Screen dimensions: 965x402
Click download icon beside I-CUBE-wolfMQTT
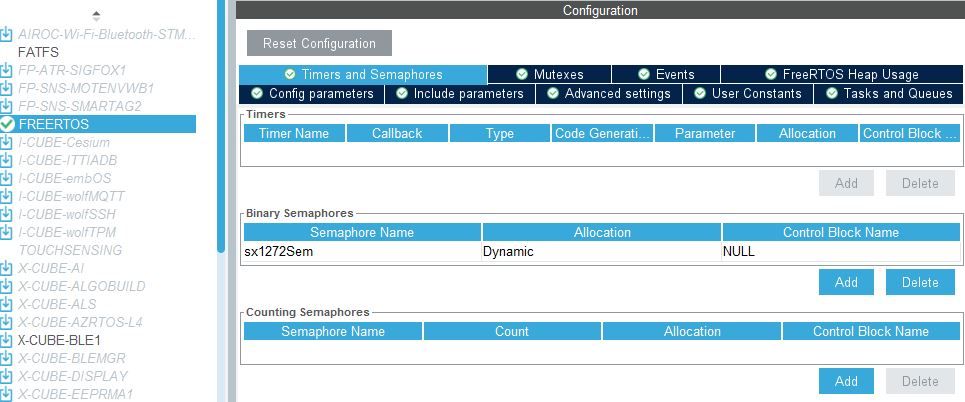(x=7, y=196)
